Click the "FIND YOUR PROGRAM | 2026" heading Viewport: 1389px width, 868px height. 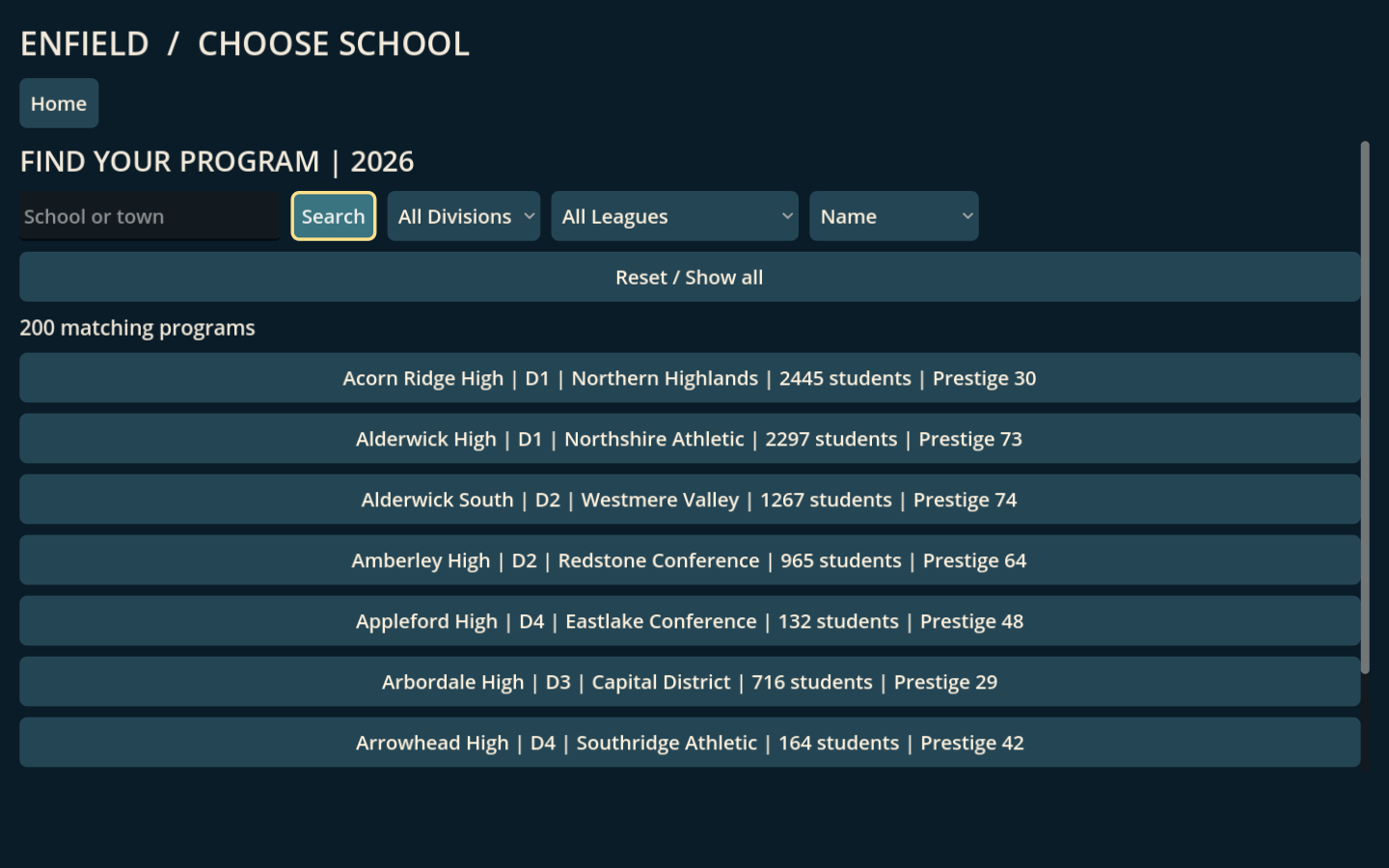(x=217, y=161)
